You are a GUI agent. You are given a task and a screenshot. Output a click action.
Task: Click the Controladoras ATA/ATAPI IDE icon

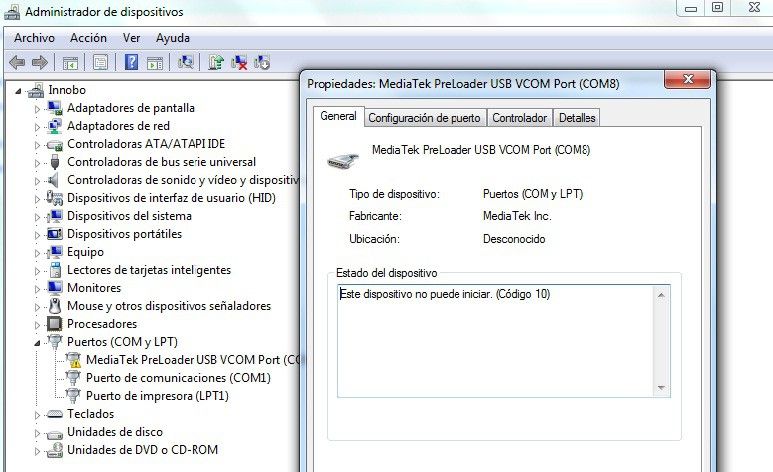coord(54,145)
